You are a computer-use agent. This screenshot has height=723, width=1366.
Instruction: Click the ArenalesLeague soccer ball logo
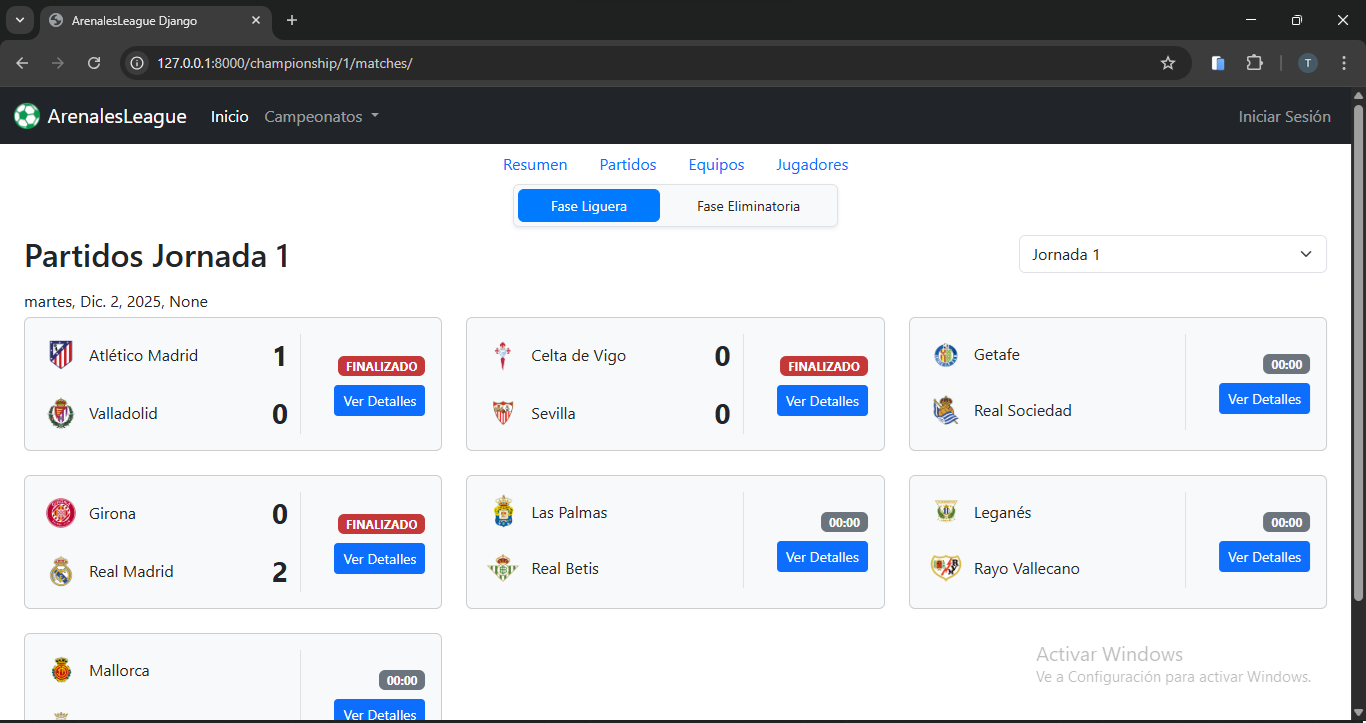coord(27,117)
